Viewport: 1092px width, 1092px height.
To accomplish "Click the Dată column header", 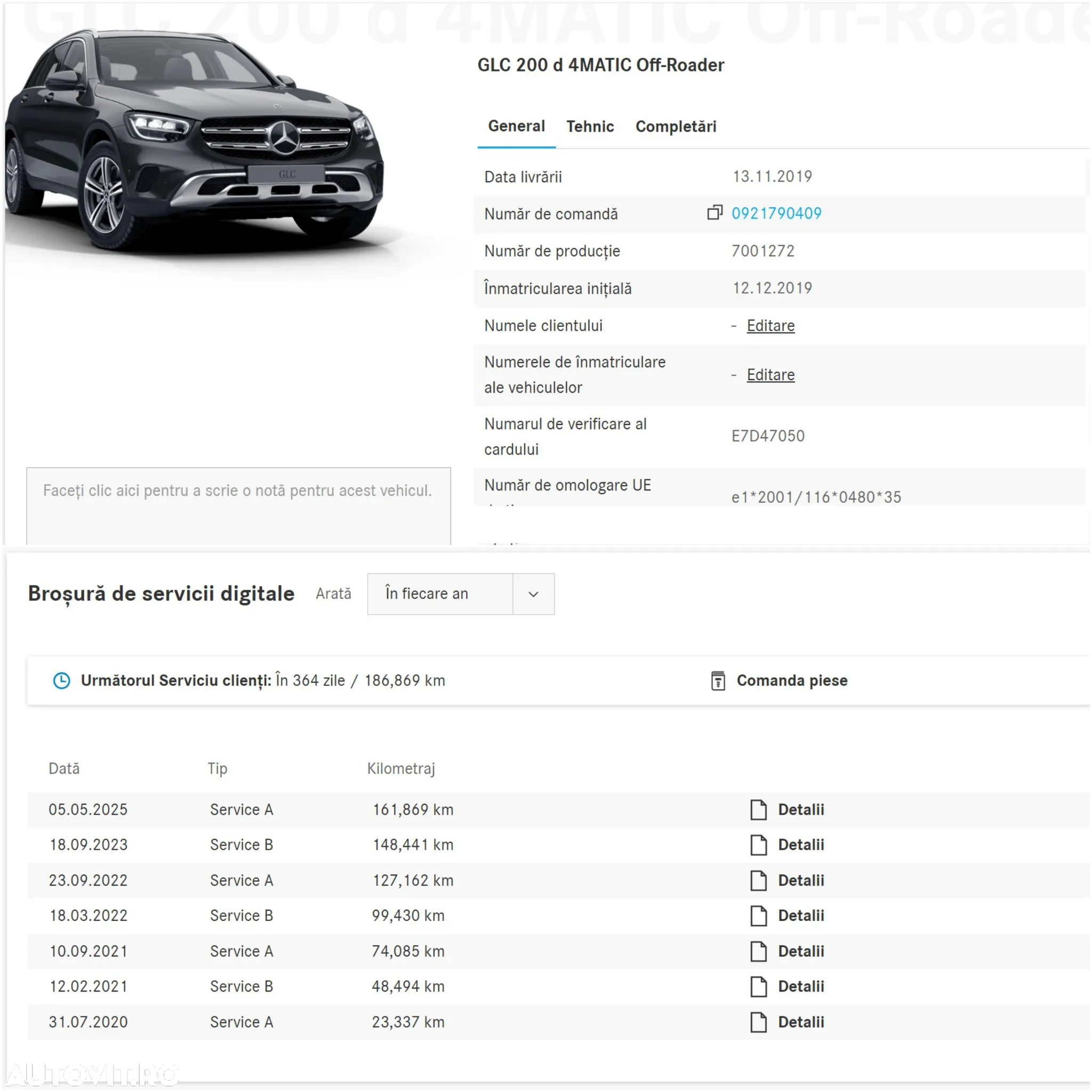I will (x=64, y=769).
